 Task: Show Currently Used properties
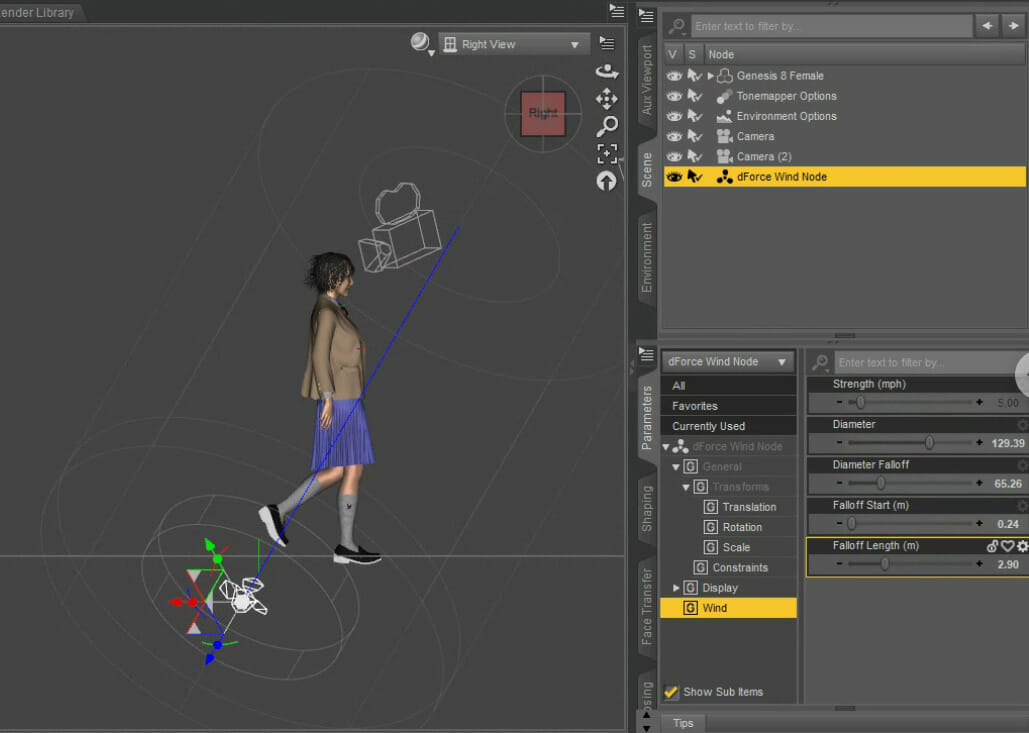pos(728,427)
